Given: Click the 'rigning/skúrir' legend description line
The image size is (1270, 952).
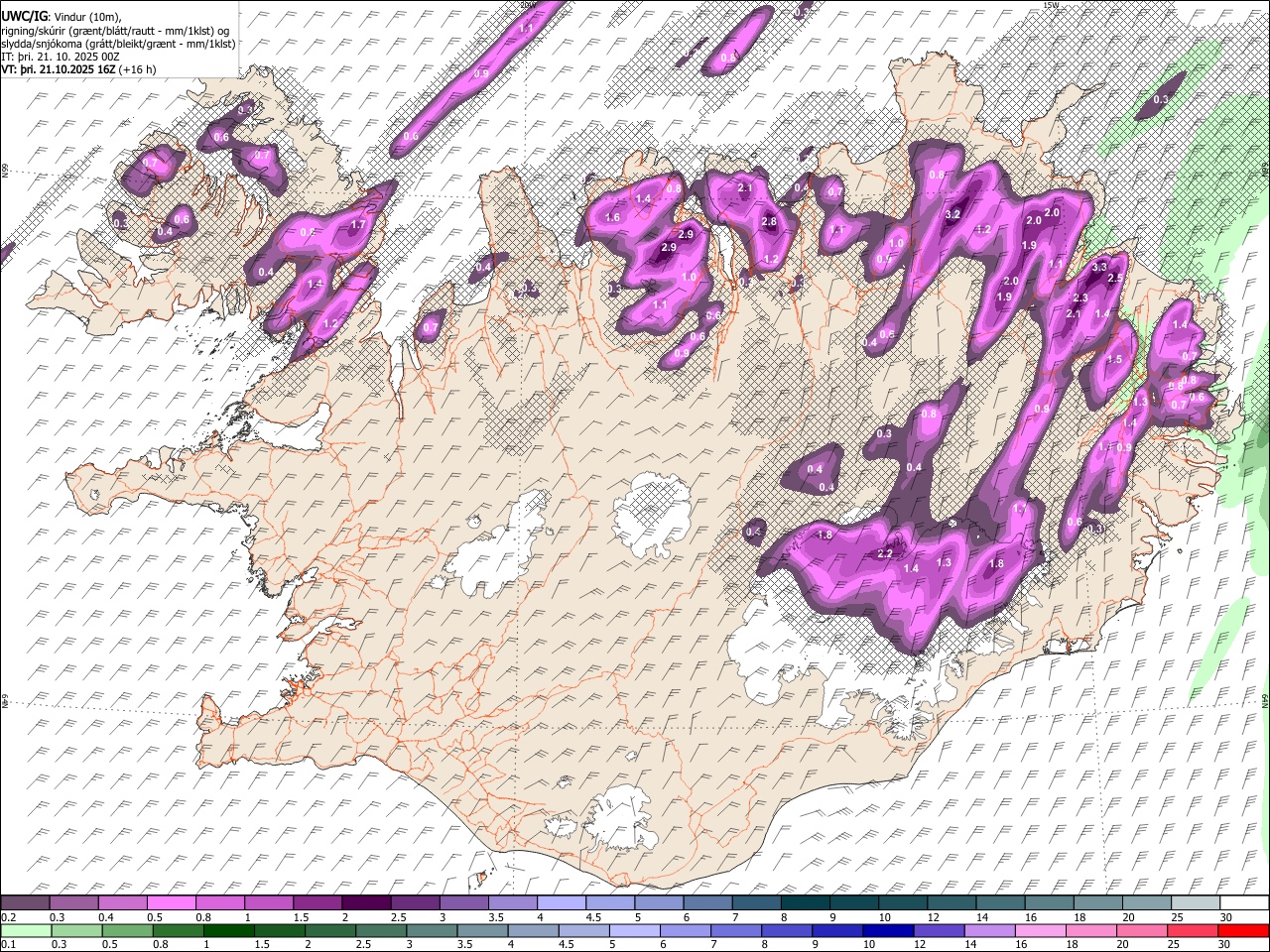Looking at the screenshot, I should [115, 31].
